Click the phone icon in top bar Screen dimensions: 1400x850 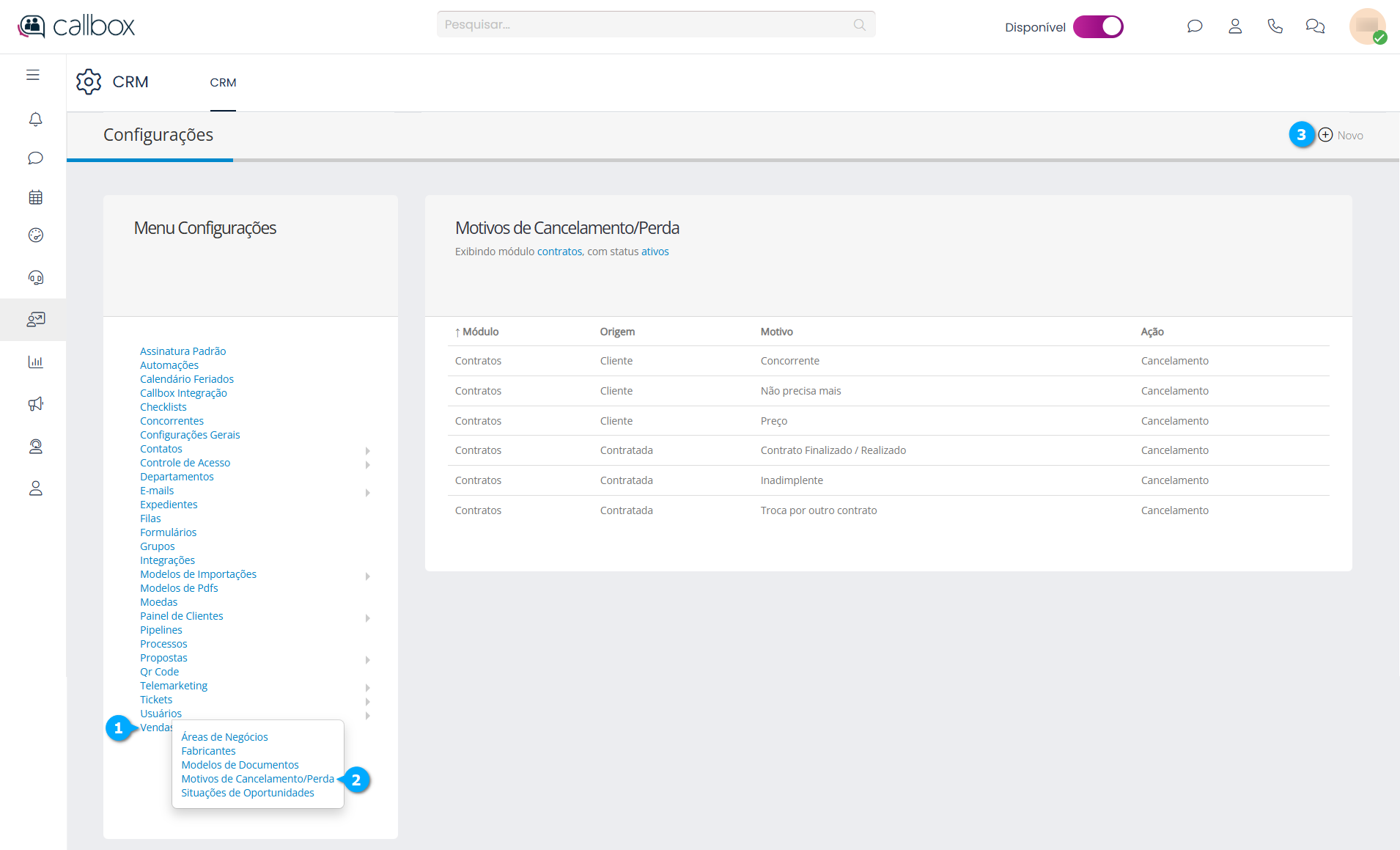(x=1275, y=26)
